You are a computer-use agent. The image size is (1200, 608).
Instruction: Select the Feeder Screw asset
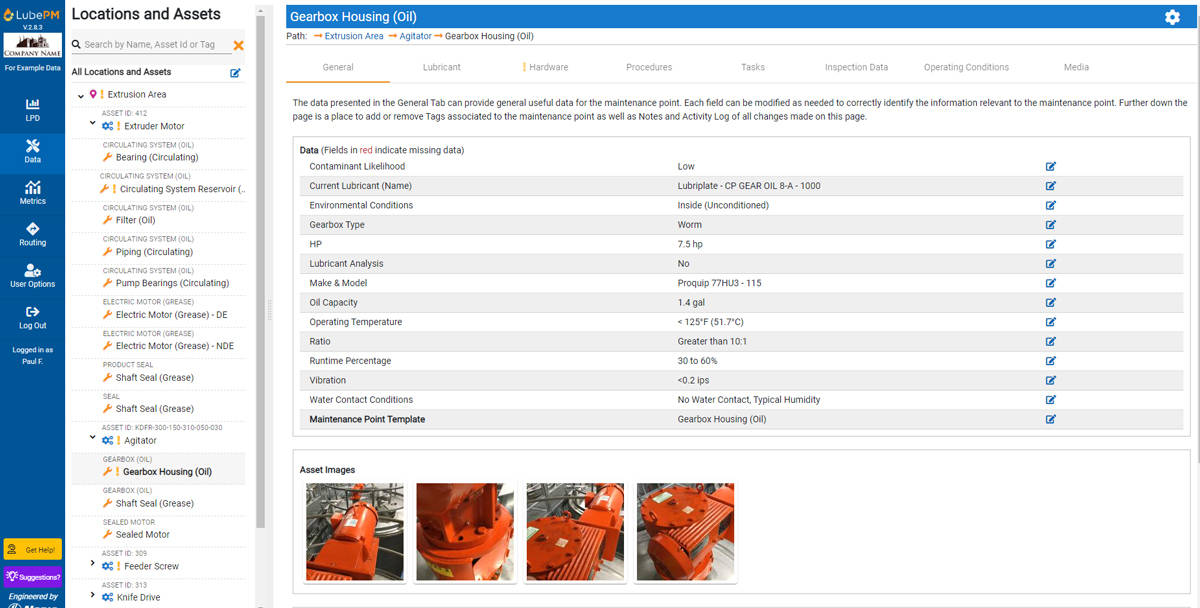click(x=151, y=566)
